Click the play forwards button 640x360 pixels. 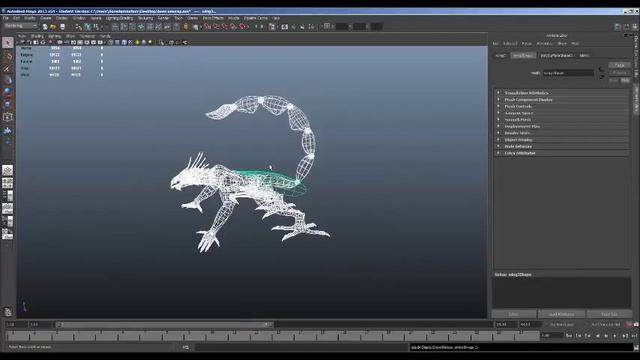click(606, 336)
